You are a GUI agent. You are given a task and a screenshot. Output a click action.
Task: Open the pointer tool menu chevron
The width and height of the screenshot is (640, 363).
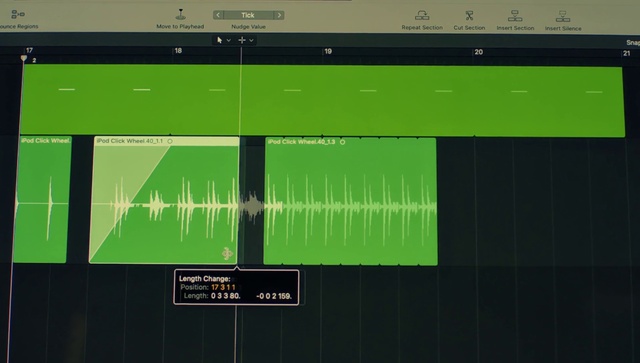tap(229, 40)
